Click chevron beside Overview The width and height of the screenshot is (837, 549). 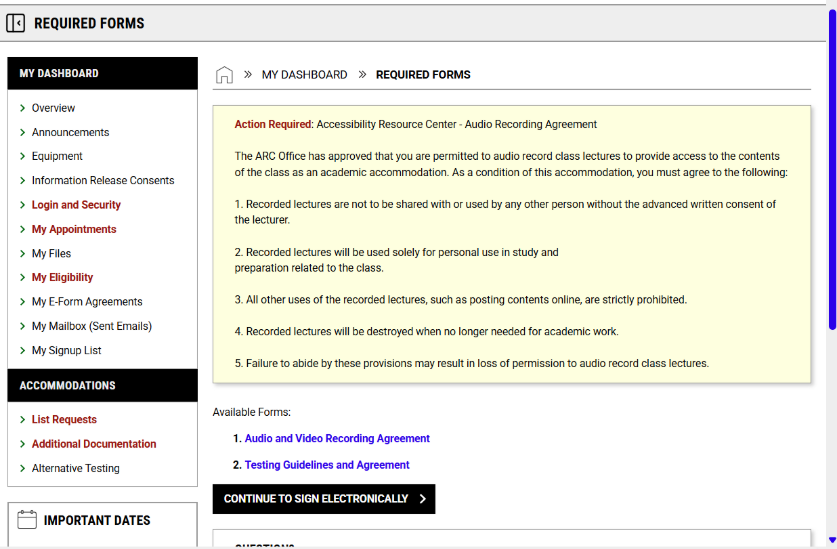click(22, 108)
